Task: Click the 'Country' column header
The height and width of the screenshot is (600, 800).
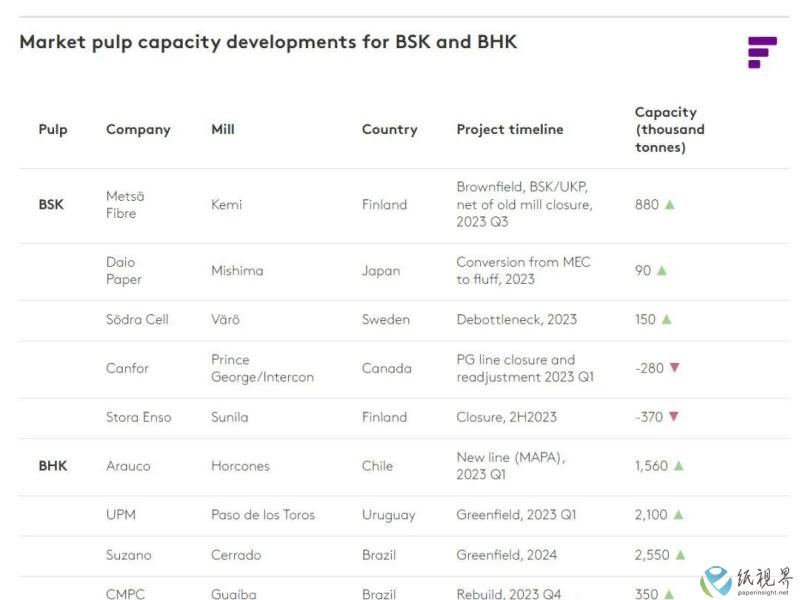Action: 390,130
